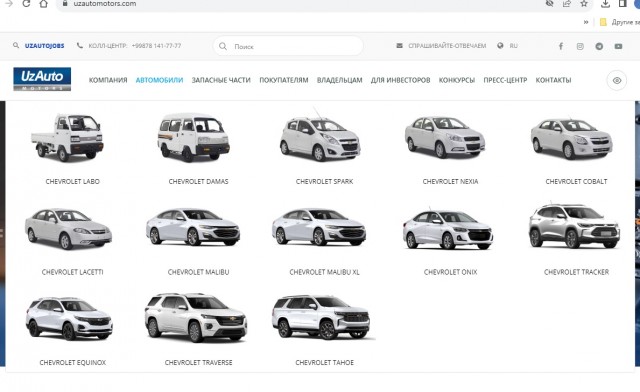Click the share page icon in address bar

click(x=567, y=4)
